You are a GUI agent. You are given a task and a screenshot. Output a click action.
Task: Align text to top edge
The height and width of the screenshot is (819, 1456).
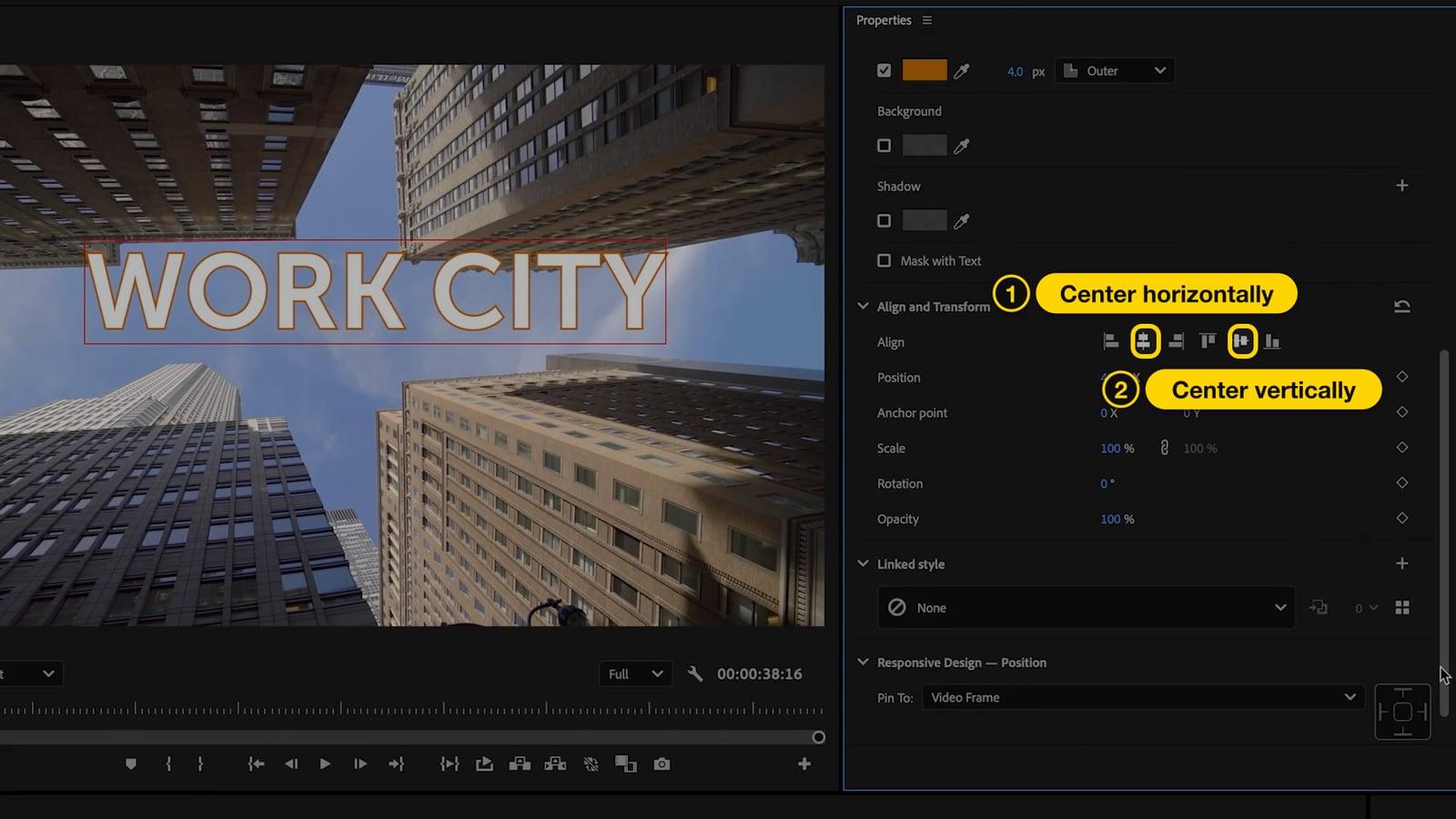pyautogui.click(x=1208, y=341)
